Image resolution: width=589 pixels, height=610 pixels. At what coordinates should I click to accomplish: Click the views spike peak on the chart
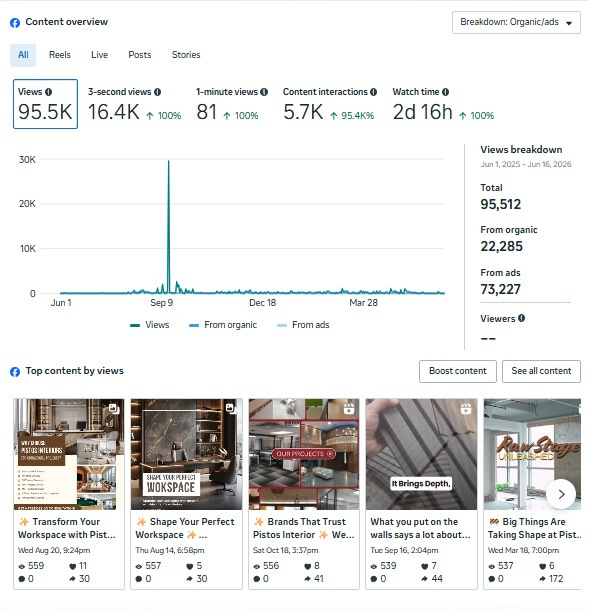click(168, 161)
